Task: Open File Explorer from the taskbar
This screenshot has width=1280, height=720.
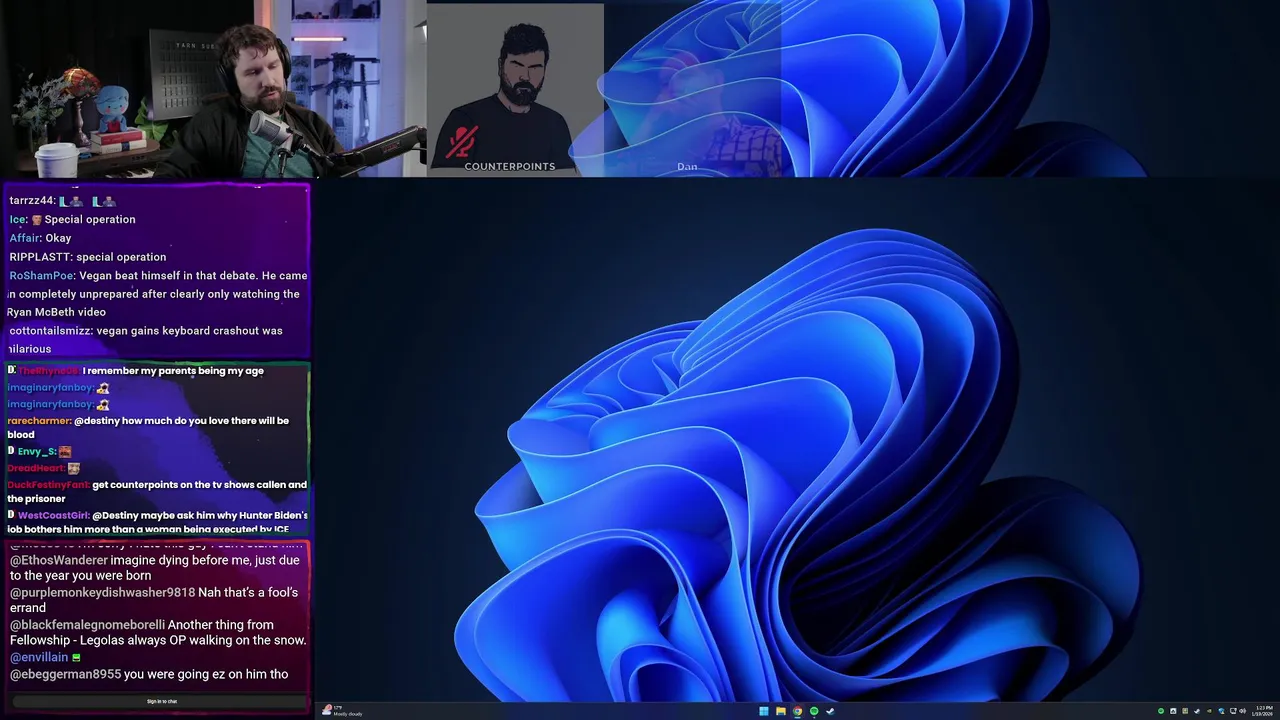Action: (x=780, y=711)
